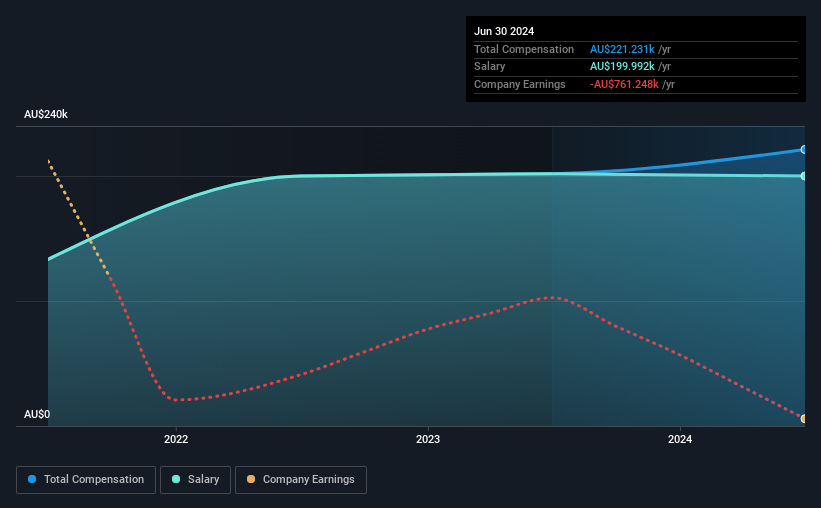Click the 2024 x-axis label

(x=680, y=439)
